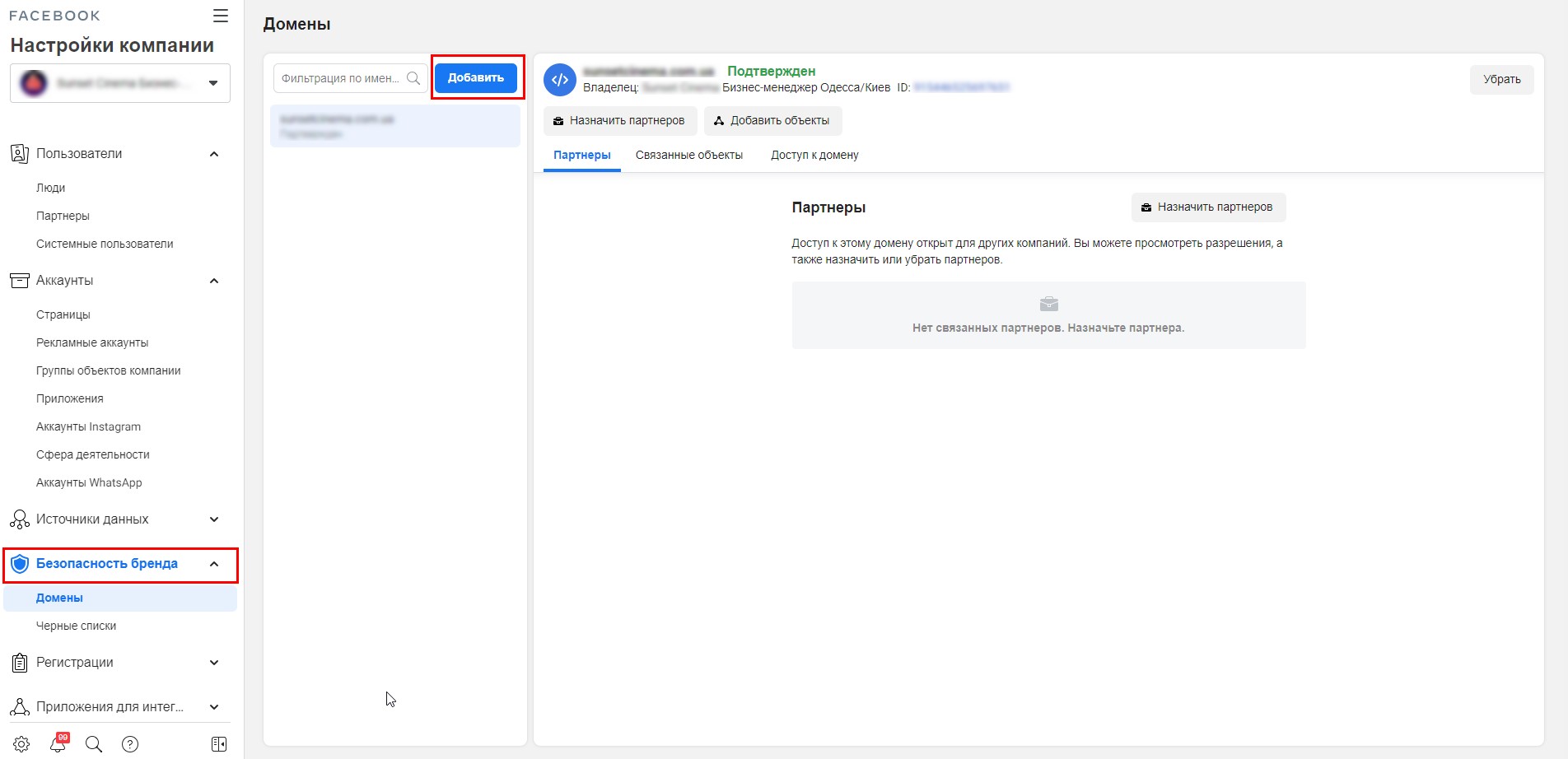The width and height of the screenshot is (1568, 759).
Task: Open Приложения in the sidebar
Action: coord(70,398)
